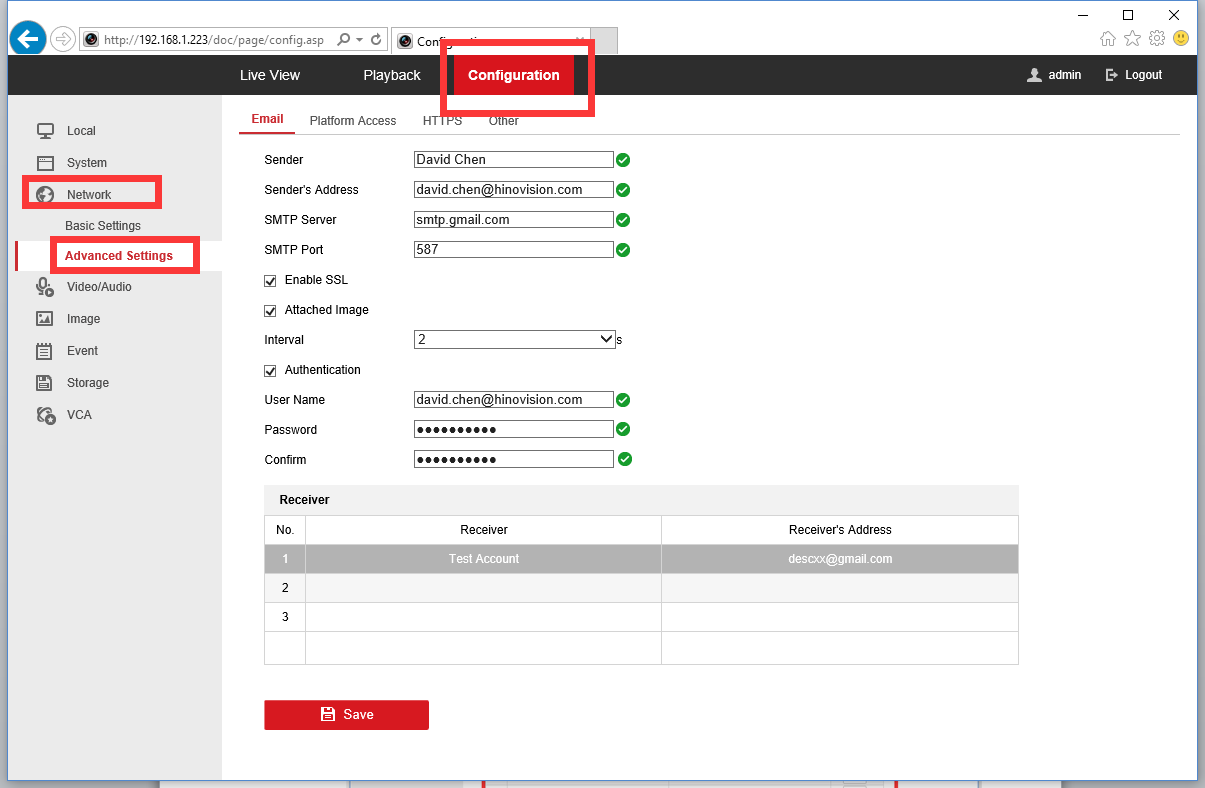Click the Image picture icon in sidebar
Viewport: 1205px width, 788px height.
tap(45, 319)
